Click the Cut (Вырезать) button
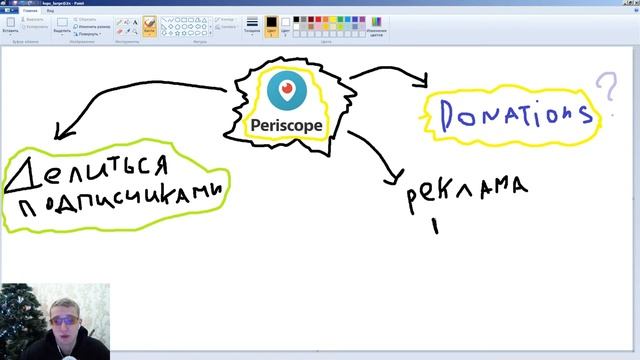The width and height of the screenshot is (640, 360). click(33, 19)
